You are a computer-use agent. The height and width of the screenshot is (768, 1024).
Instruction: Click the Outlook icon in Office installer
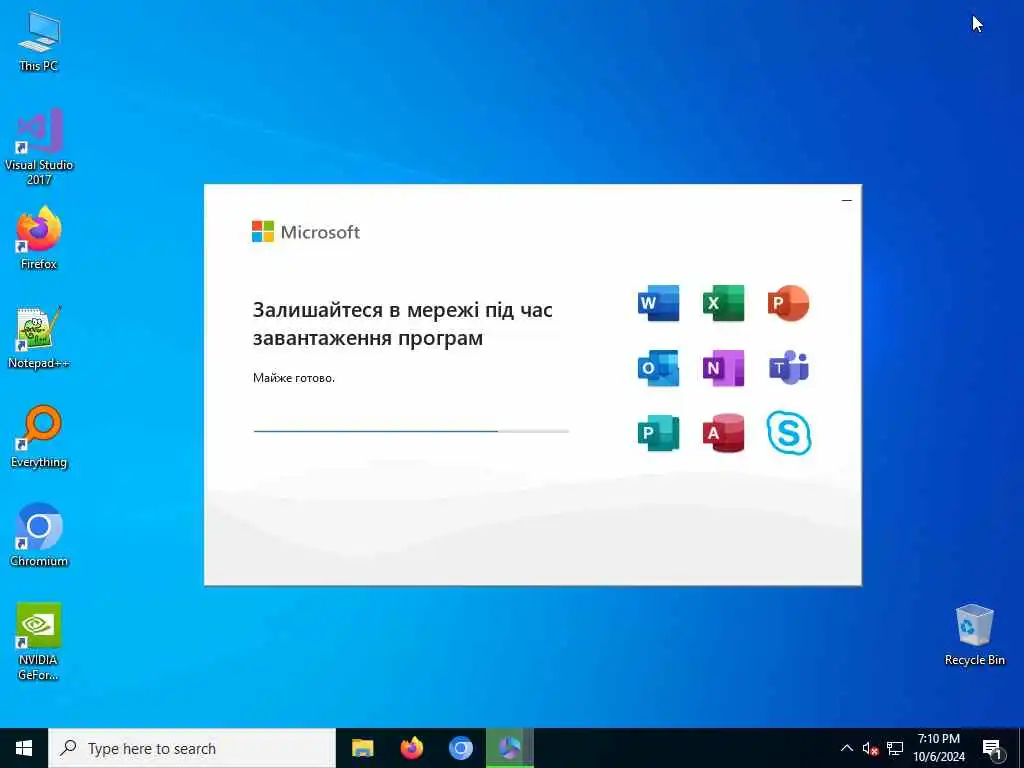[658, 368]
